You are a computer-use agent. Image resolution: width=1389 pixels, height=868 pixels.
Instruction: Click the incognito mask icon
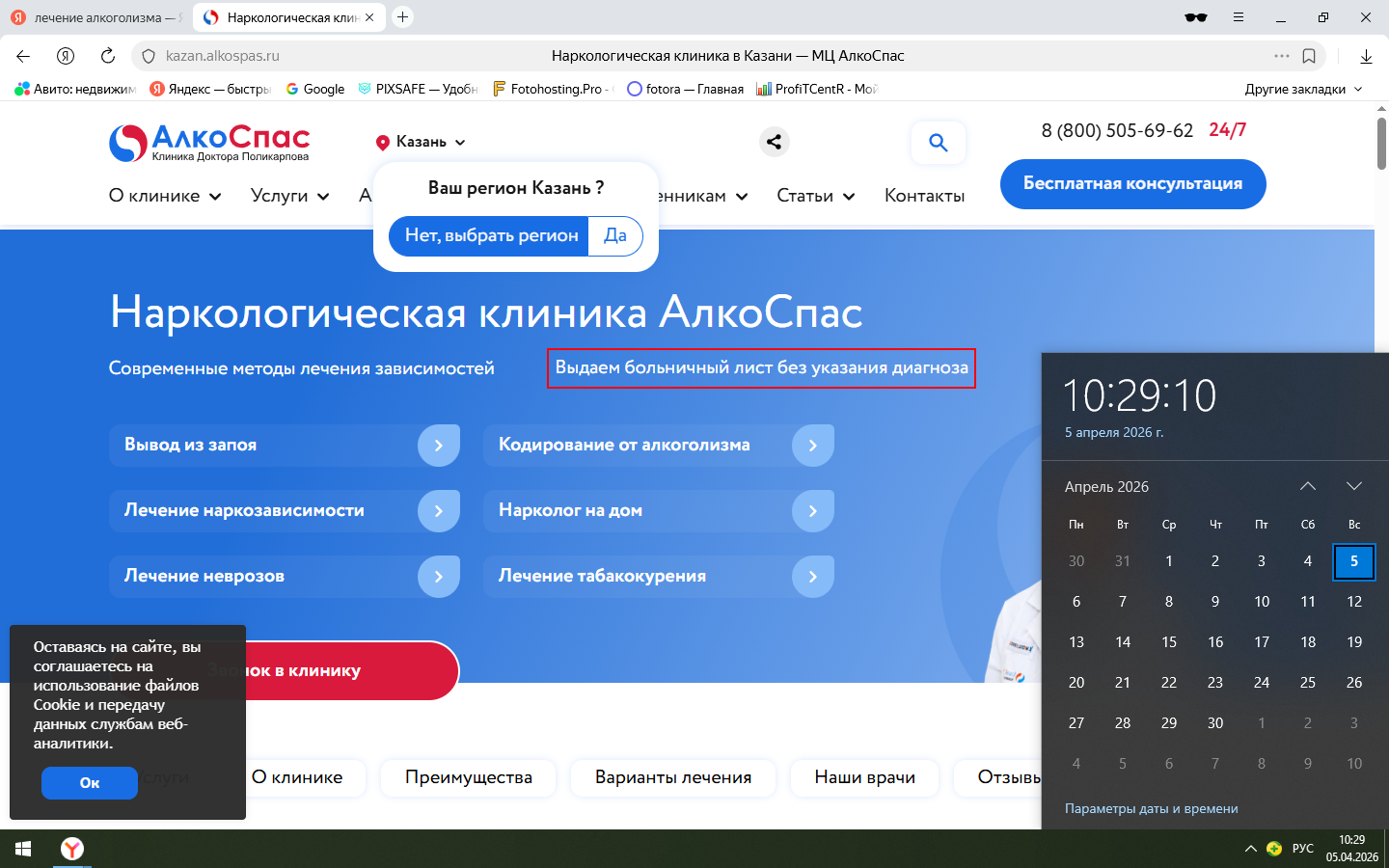click(x=1196, y=17)
